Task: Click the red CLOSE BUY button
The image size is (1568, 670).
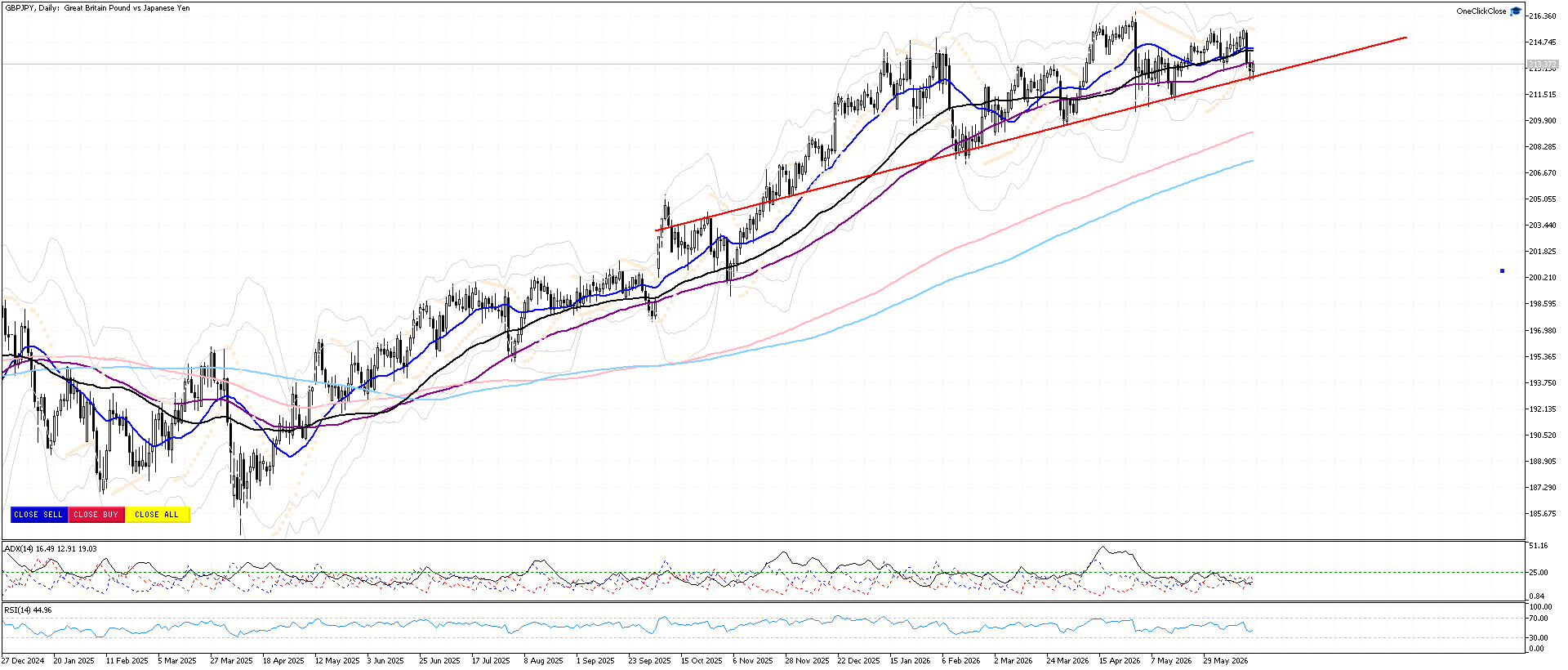Action: [x=96, y=515]
